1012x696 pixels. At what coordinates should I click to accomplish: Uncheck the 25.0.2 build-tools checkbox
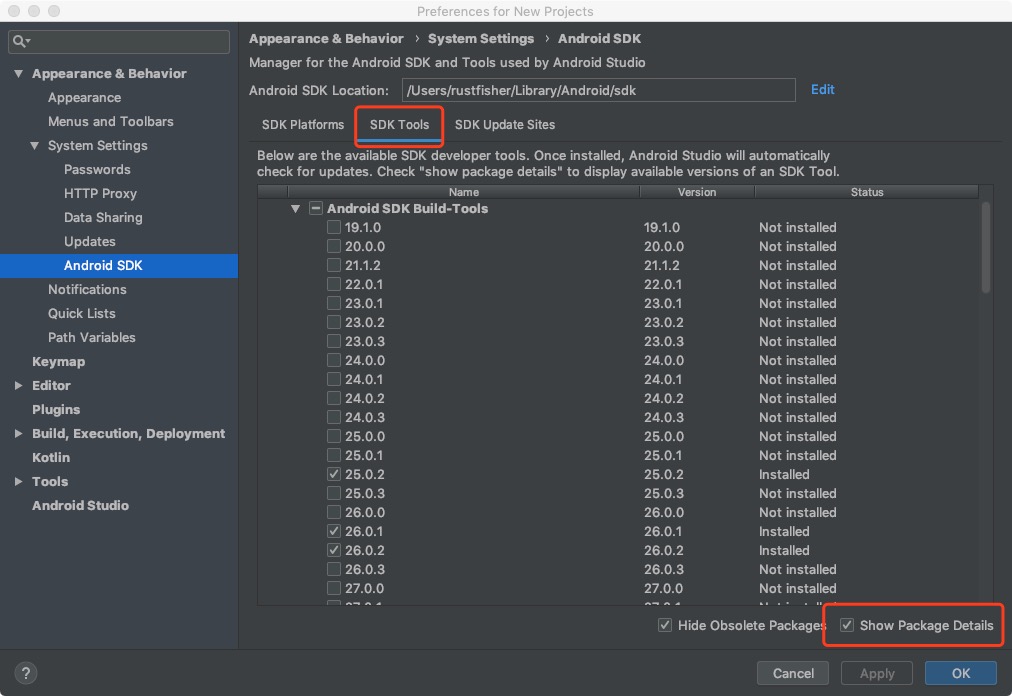334,475
